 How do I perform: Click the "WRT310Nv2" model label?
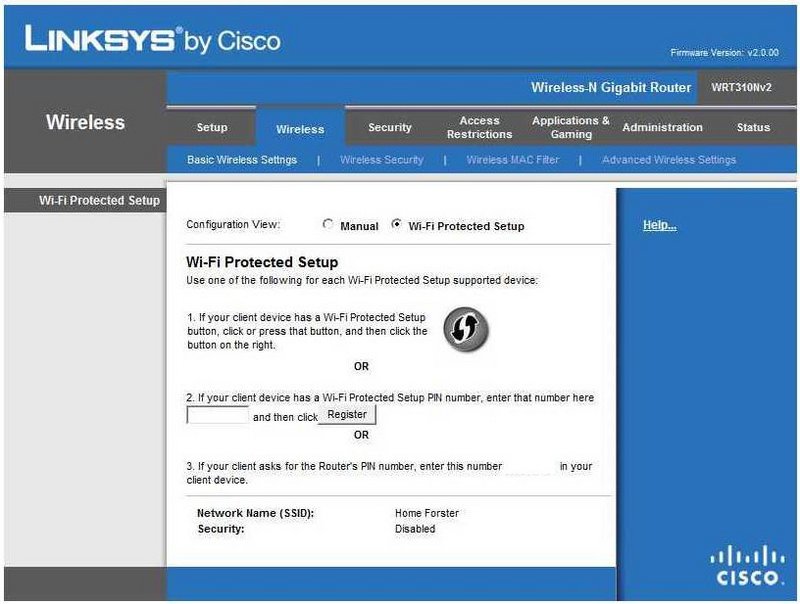(741, 87)
